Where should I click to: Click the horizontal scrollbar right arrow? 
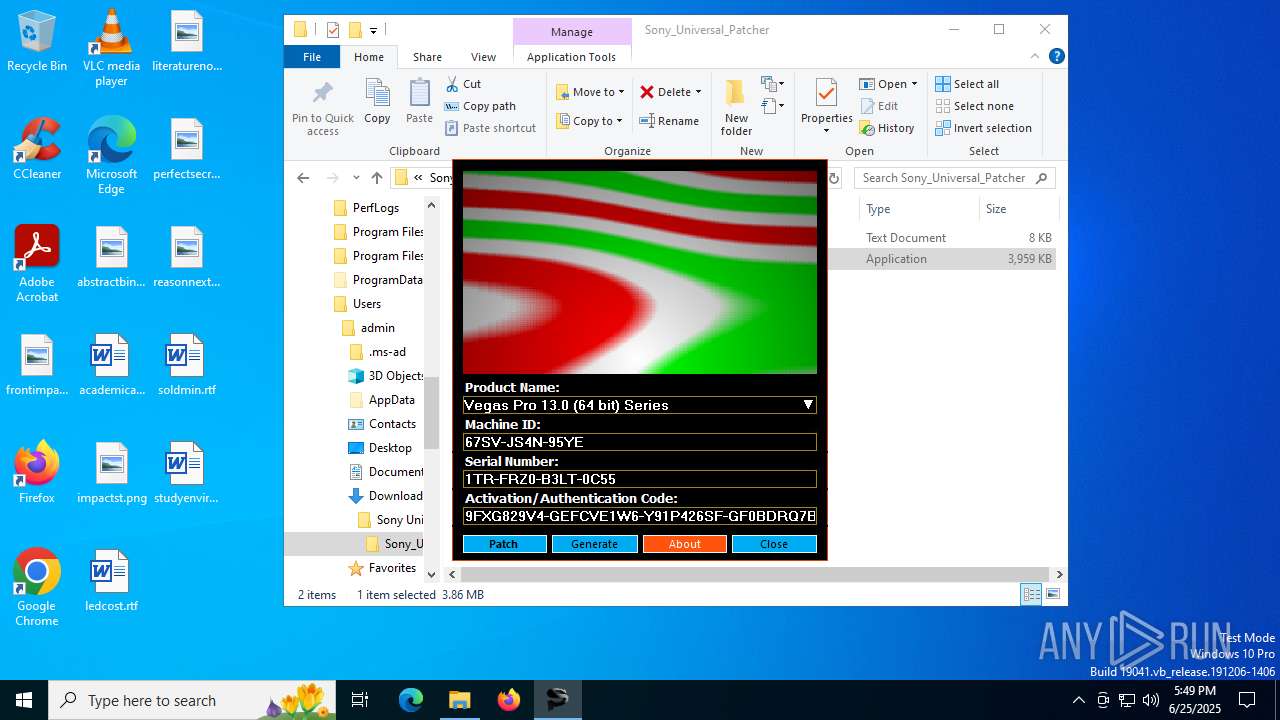coord(1059,575)
